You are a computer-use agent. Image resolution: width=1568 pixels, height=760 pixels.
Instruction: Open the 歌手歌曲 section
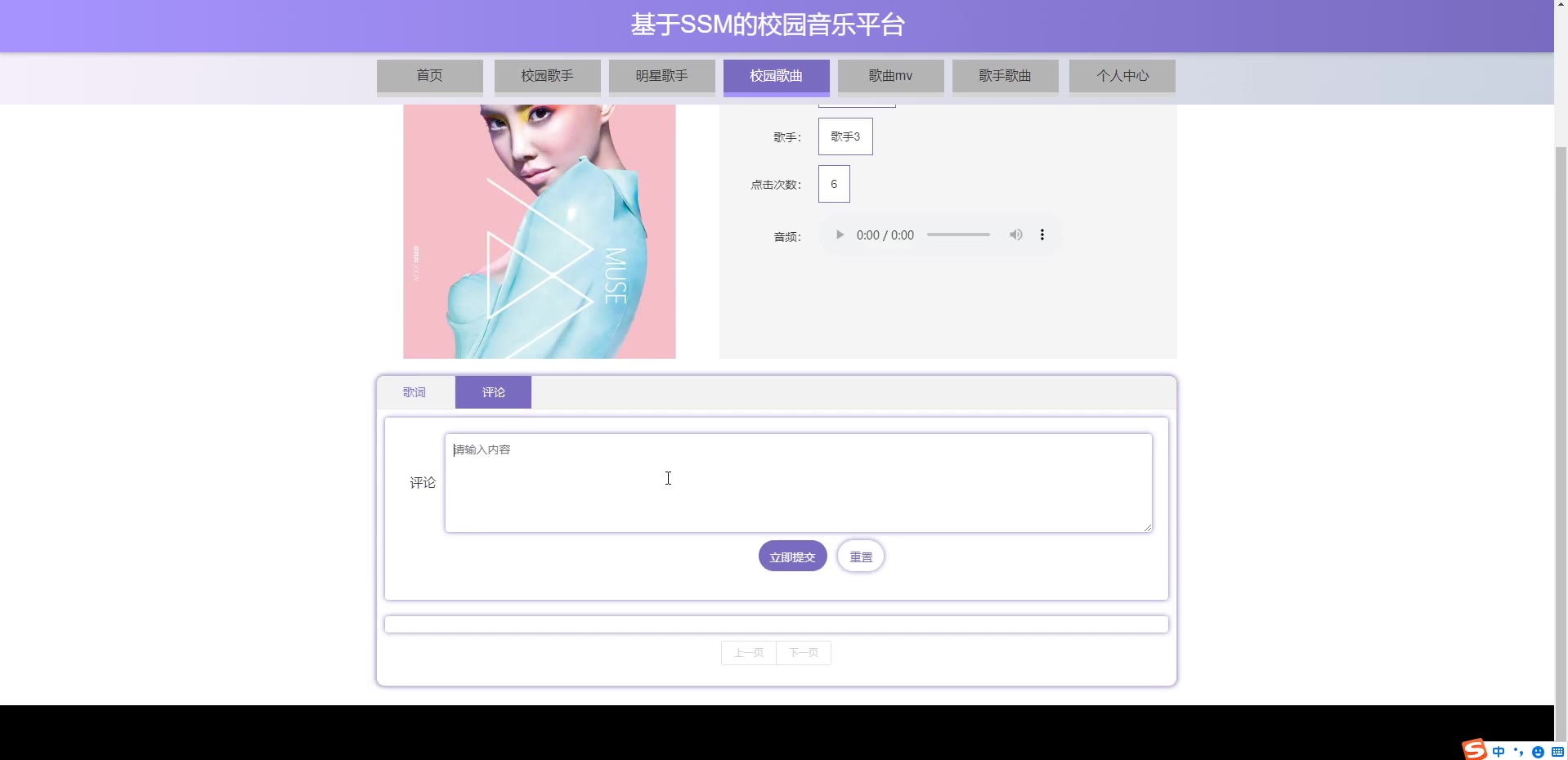click(x=1006, y=76)
